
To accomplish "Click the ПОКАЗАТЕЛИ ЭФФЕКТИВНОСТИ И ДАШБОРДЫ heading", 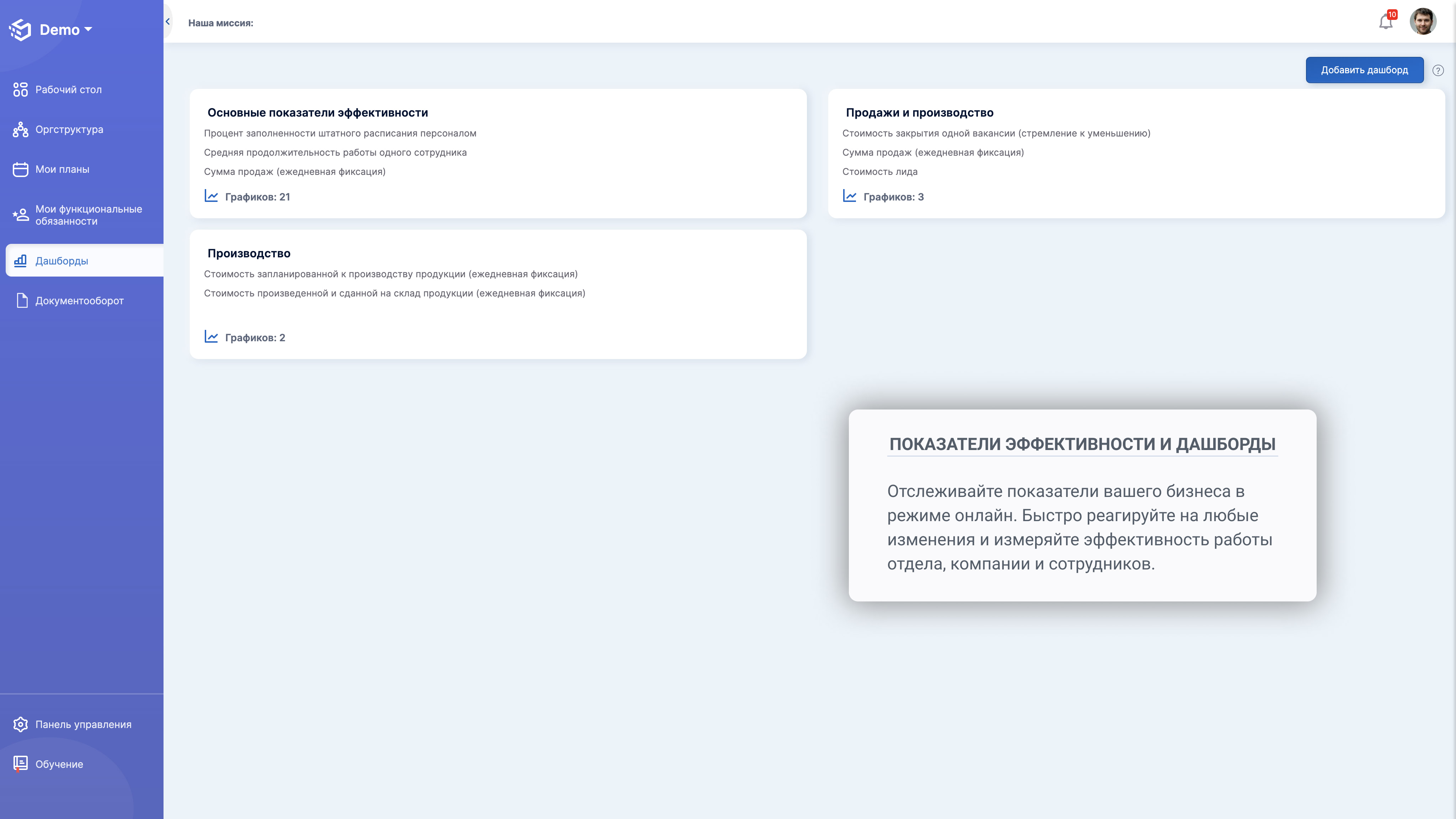I will 1082,444.
